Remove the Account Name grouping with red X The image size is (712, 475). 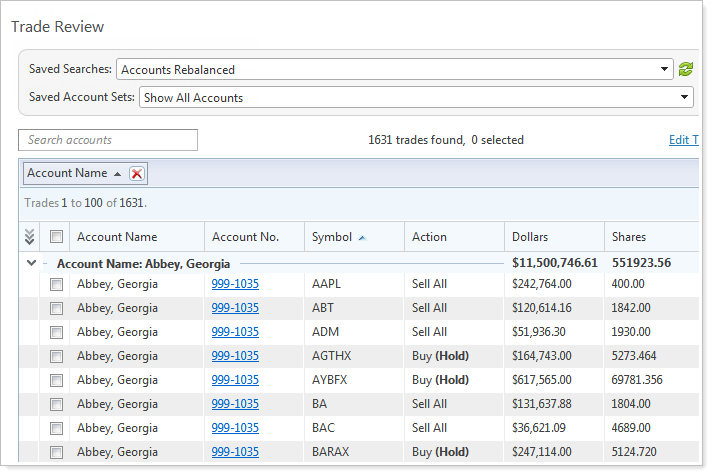pyautogui.click(x=137, y=174)
